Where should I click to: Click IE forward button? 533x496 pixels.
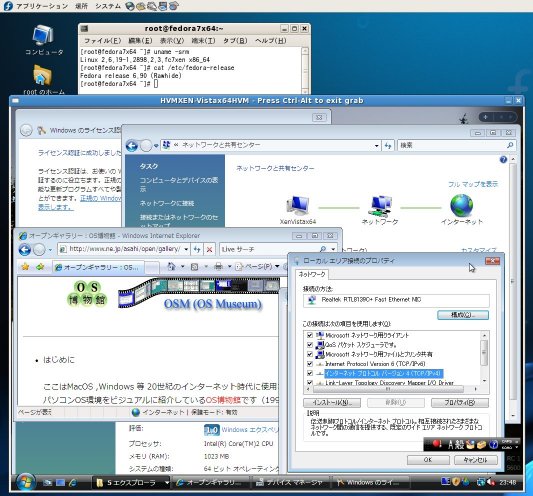pos(39,250)
